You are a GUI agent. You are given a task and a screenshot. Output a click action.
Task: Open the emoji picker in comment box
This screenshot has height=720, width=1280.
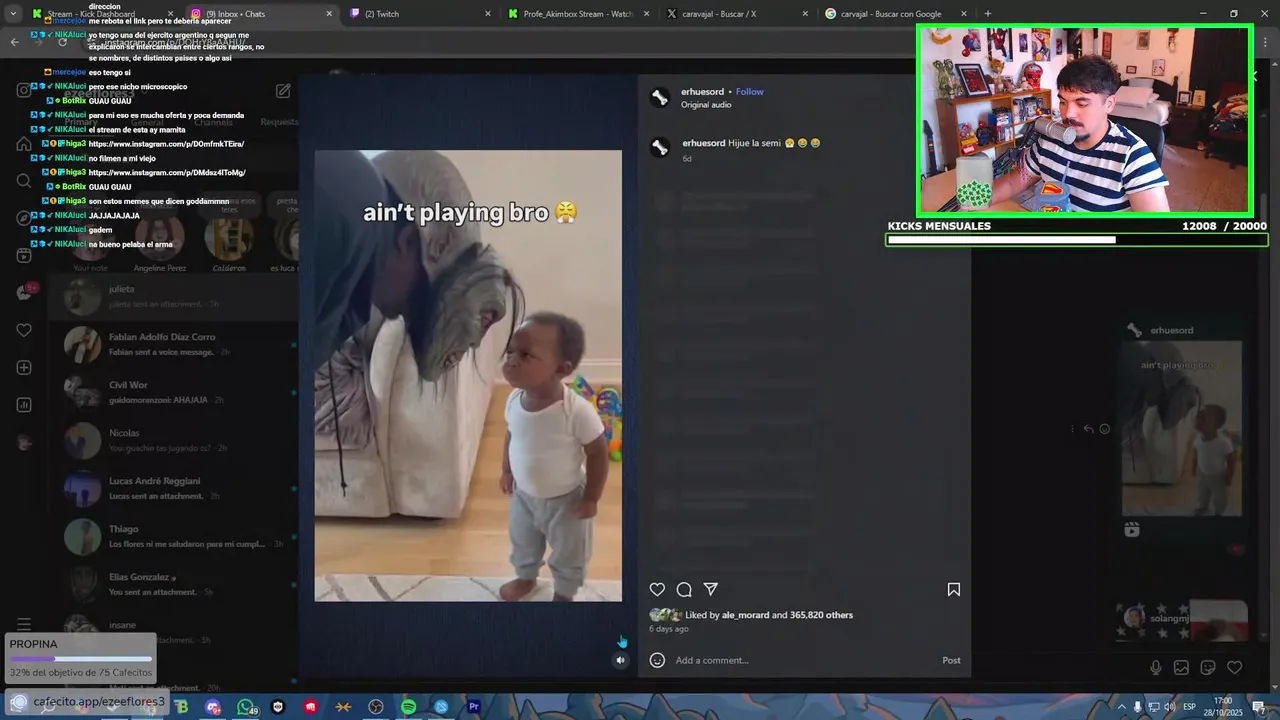(657, 660)
